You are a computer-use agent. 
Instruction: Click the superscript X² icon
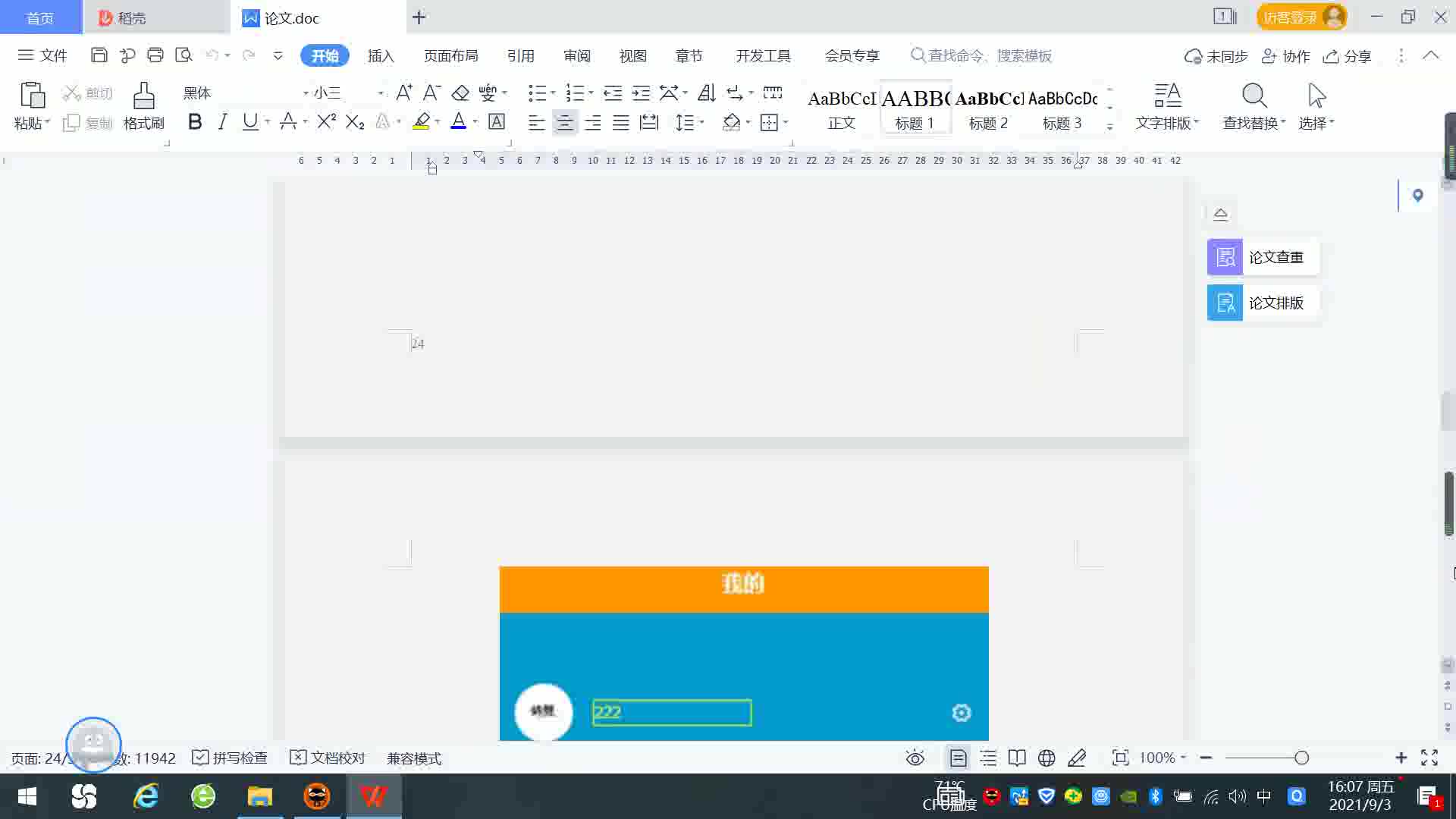coord(326,122)
